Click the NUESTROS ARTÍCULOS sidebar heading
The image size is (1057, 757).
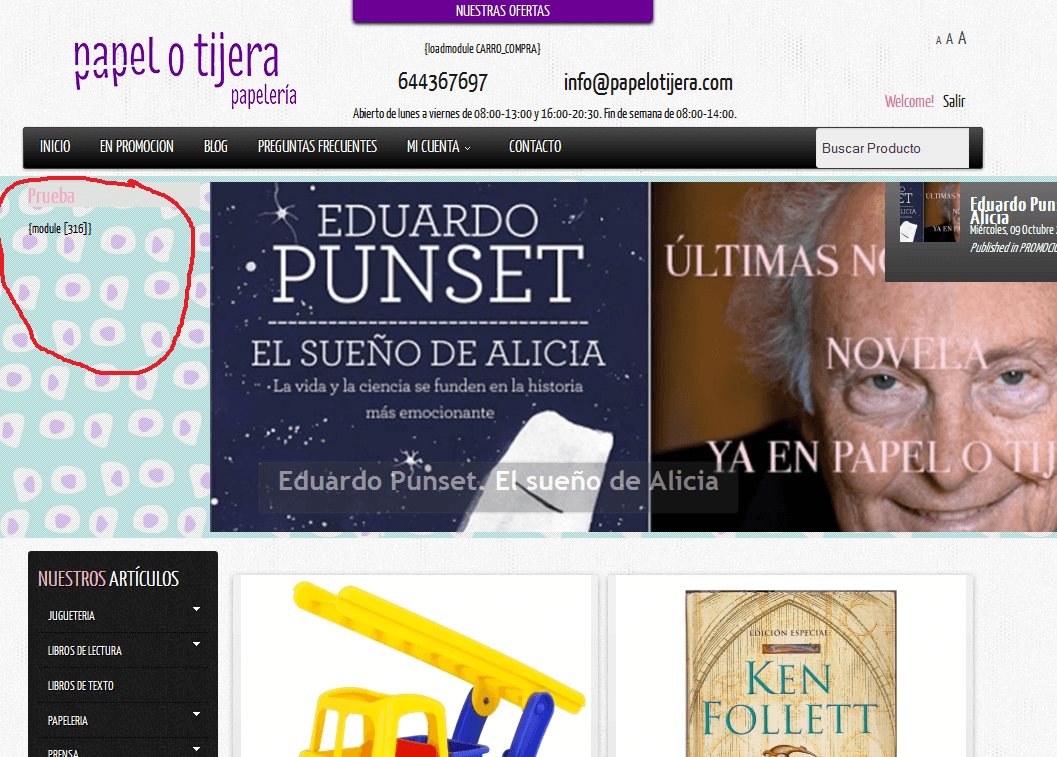pos(109,578)
